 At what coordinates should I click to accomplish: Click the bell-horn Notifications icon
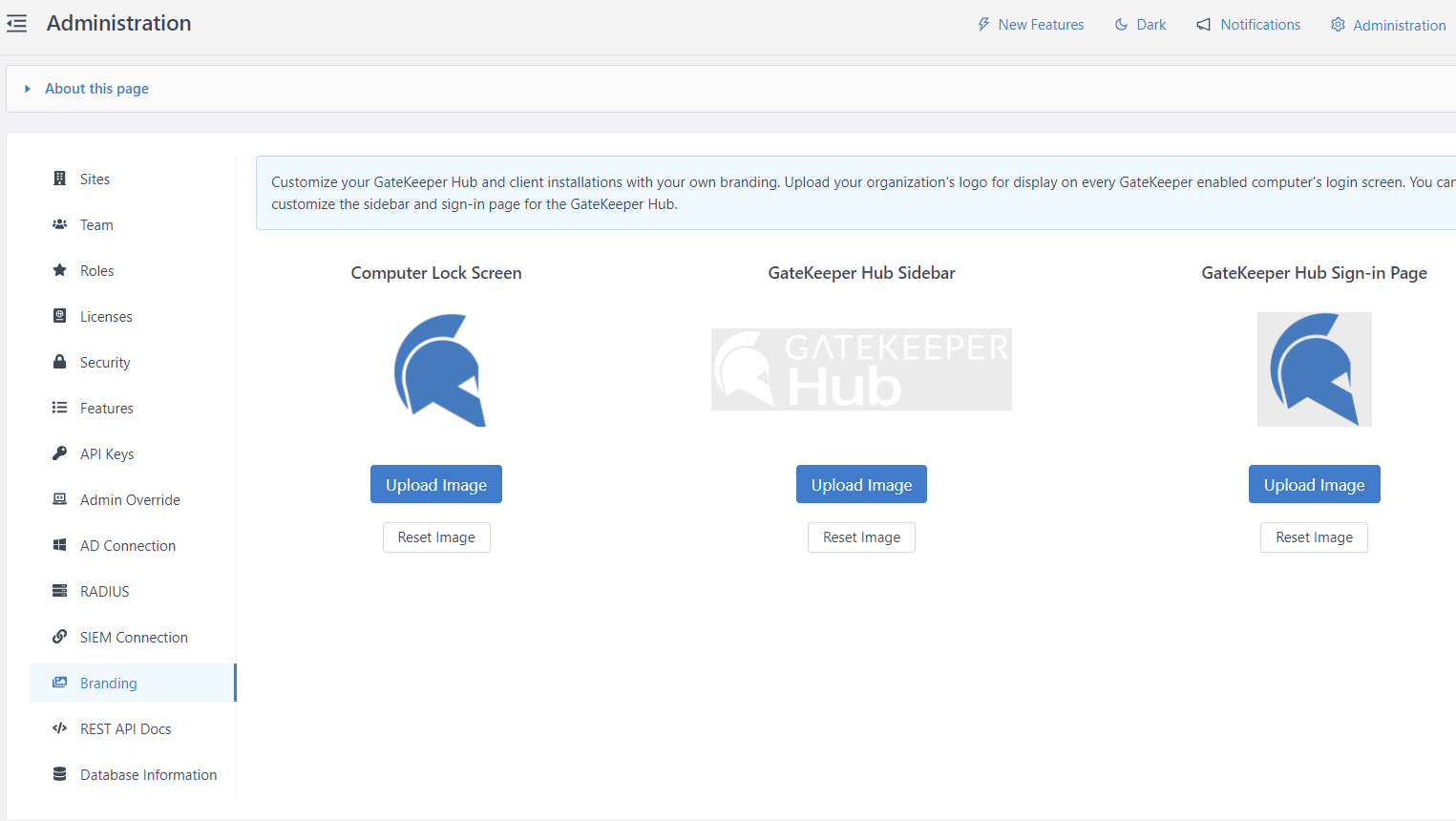1203,25
